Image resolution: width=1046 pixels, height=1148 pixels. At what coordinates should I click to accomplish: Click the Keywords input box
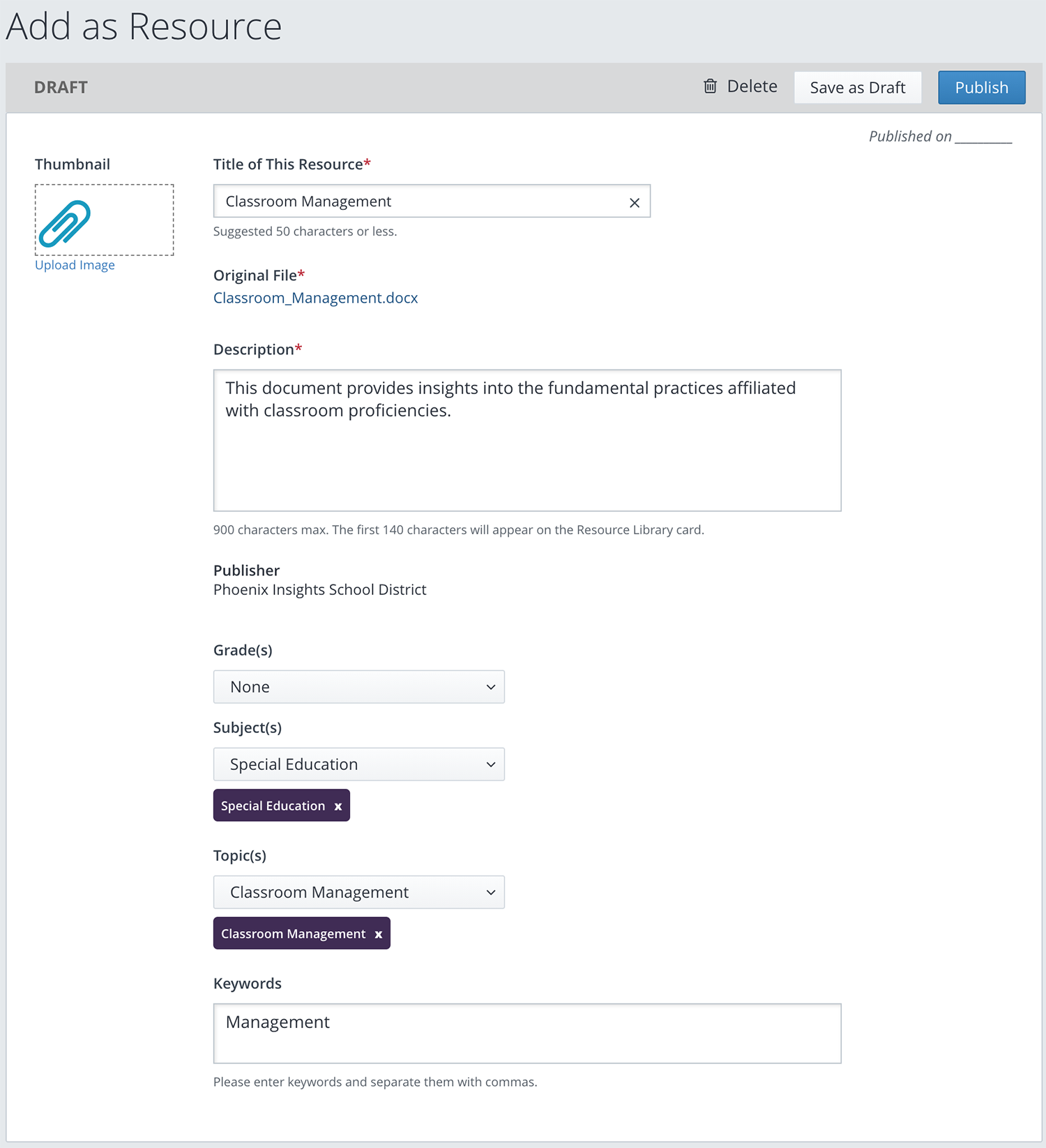click(x=527, y=1034)
